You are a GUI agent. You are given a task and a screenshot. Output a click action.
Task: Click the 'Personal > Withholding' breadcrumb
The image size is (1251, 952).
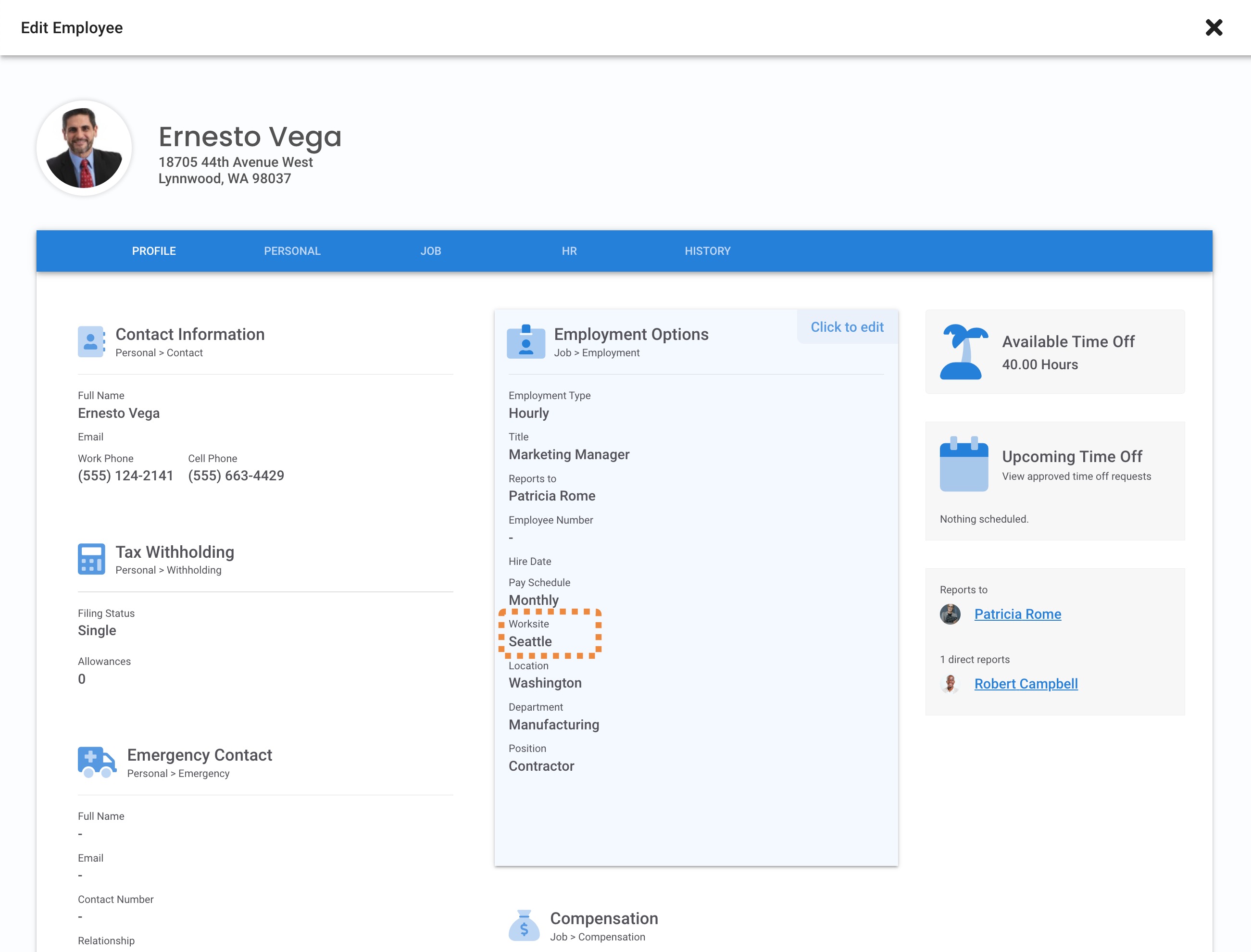(168, 570)
